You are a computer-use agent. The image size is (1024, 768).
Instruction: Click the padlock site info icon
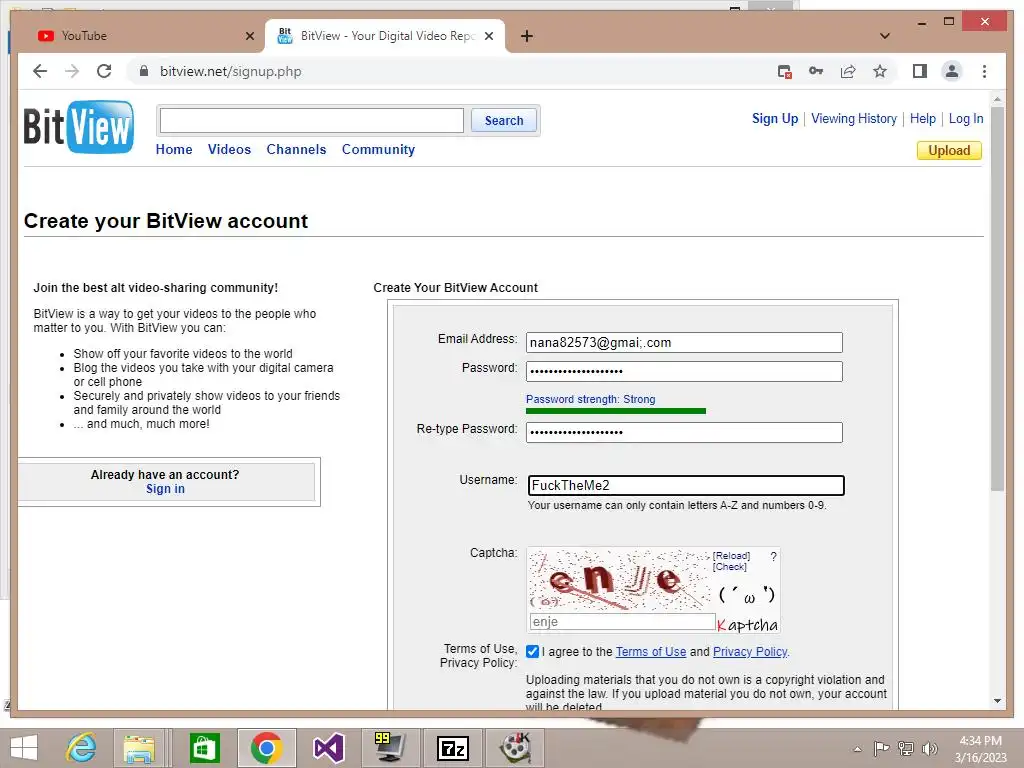click(144, 71)
